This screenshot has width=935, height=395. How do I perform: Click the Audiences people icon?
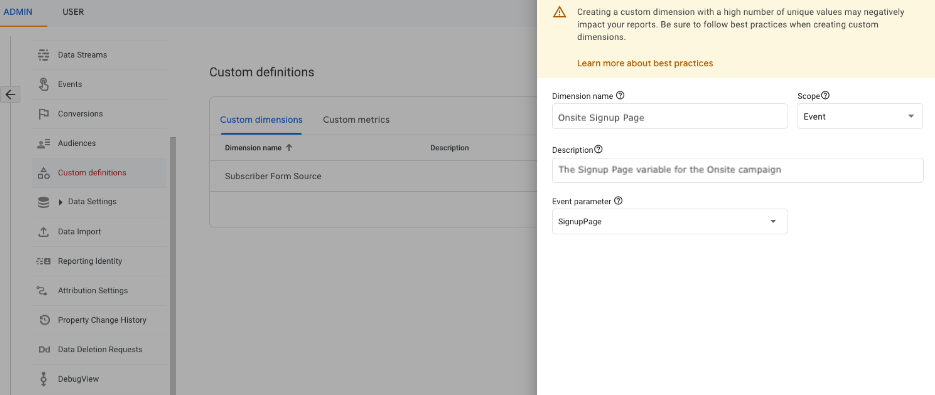click(43, 143)
